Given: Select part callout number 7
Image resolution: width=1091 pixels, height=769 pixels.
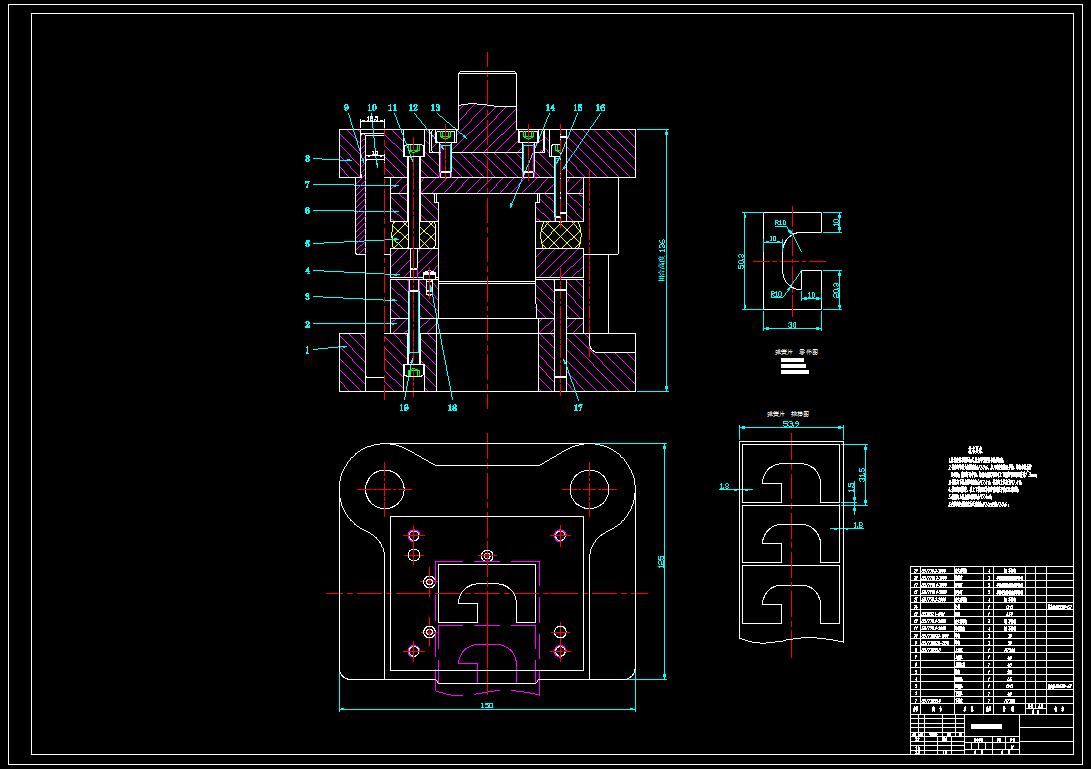Looking at the screenshot, I should pyautogui.click(x=308, y=184).
